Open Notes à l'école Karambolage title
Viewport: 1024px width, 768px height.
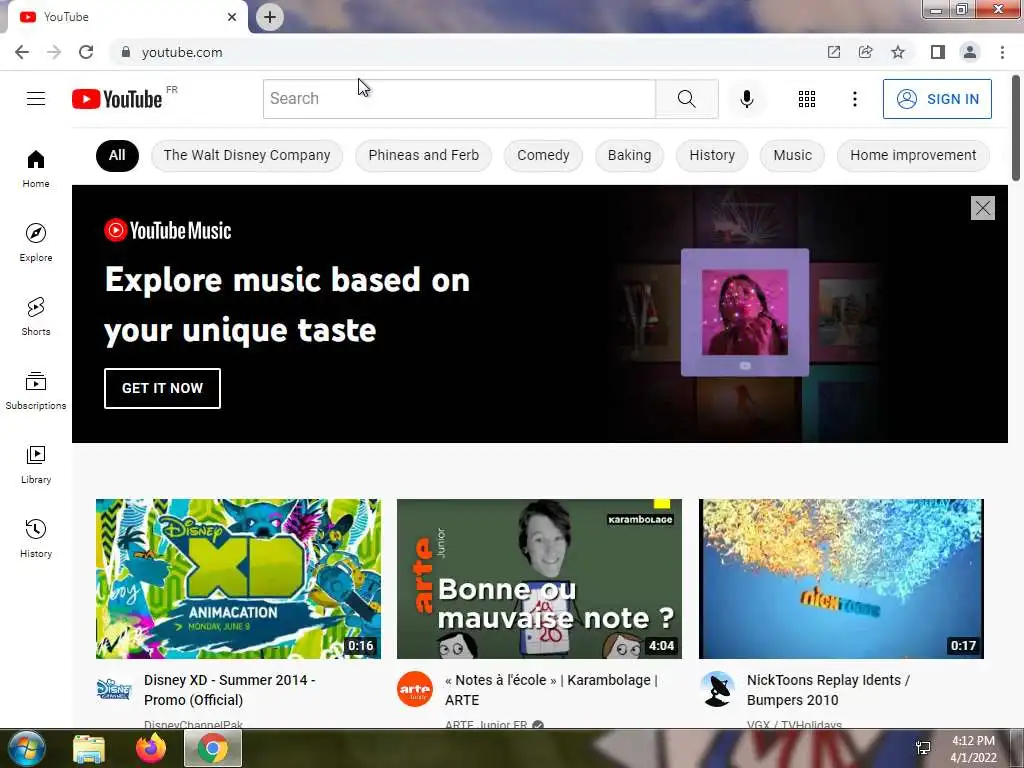point(551,690)
